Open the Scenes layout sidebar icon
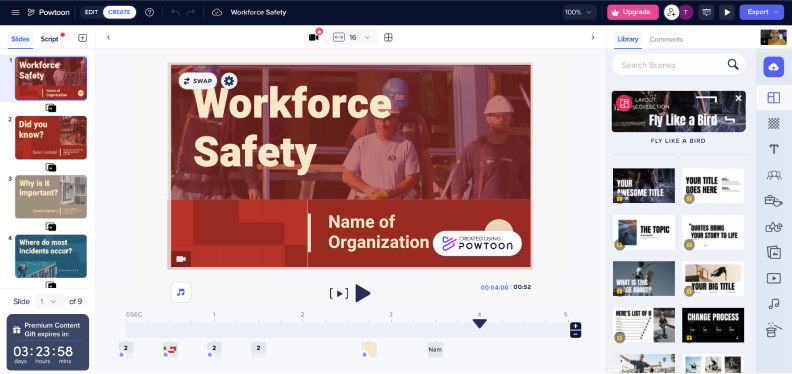The height and width of the screenshot is (374, 792). [x=773, y=98]
